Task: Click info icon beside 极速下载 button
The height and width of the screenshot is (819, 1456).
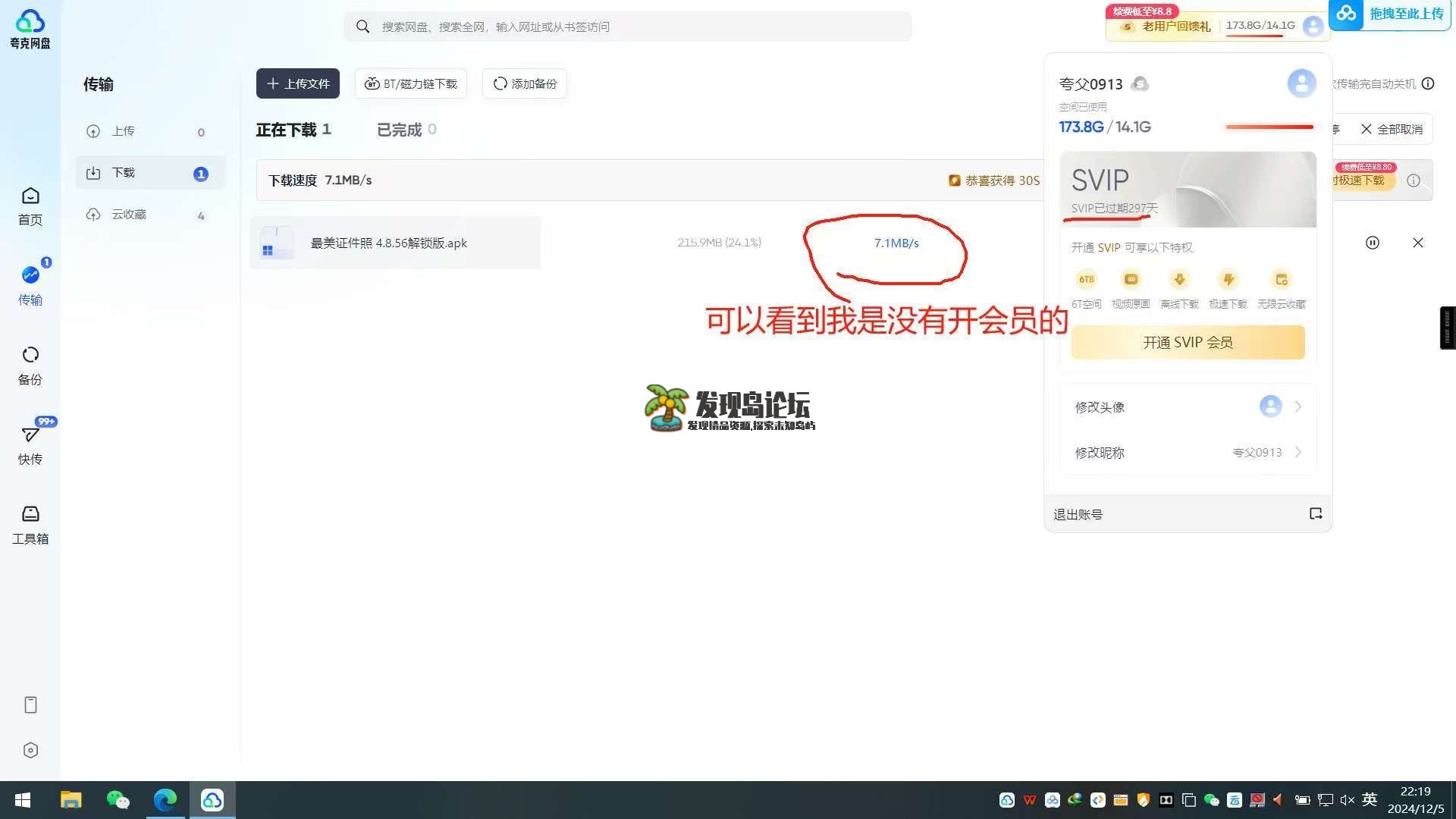Action: pyautogui.click(x=1414, y=180)
